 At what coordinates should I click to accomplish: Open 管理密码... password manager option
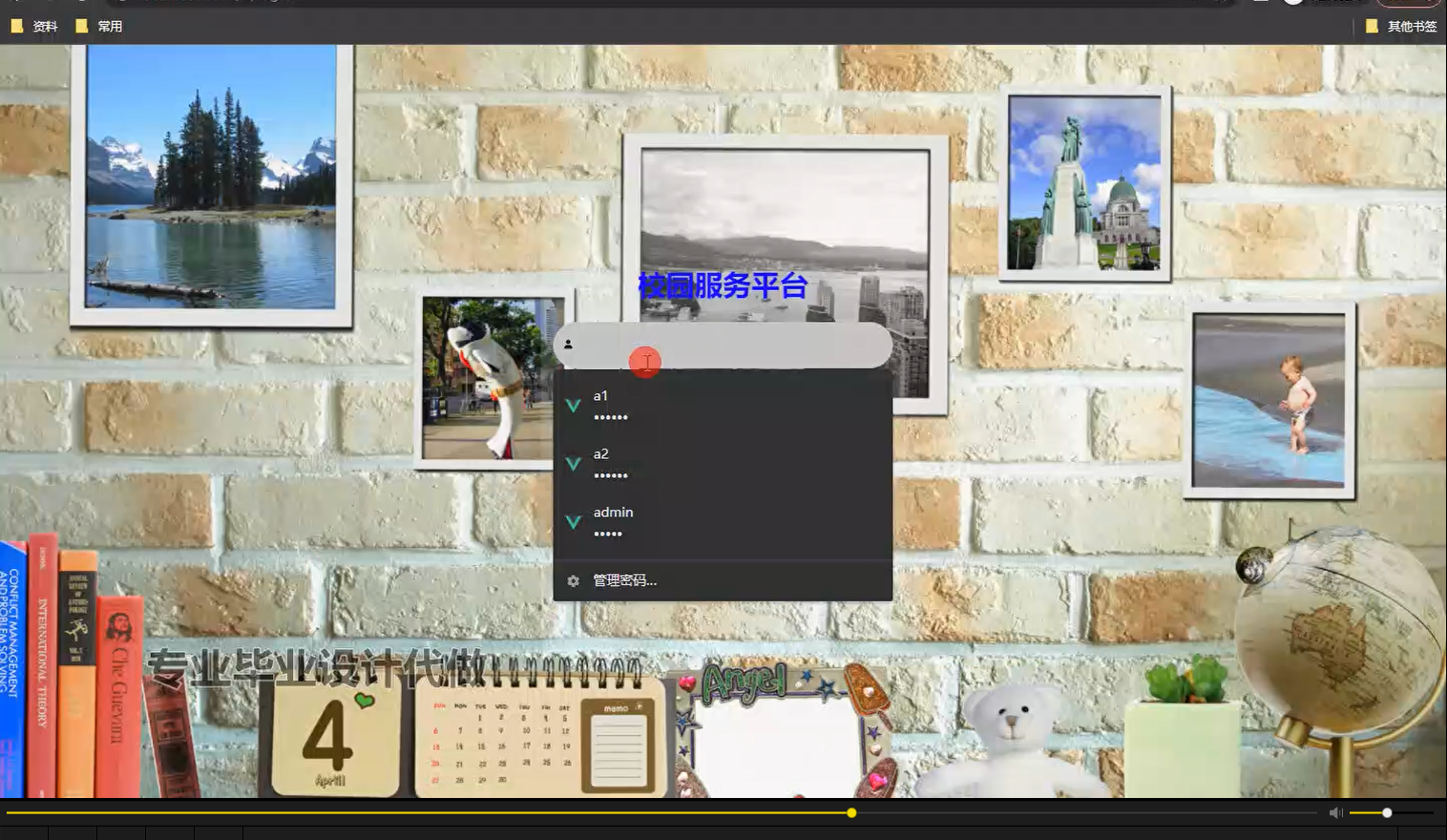(723, 580)
